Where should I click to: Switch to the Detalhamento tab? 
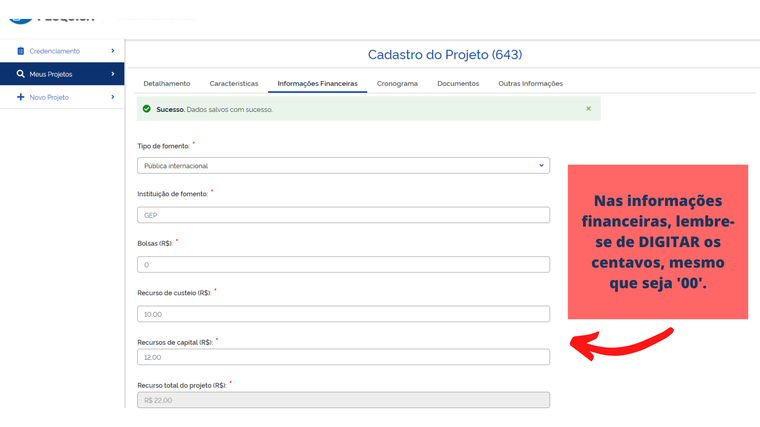click(x=166, y=84)
